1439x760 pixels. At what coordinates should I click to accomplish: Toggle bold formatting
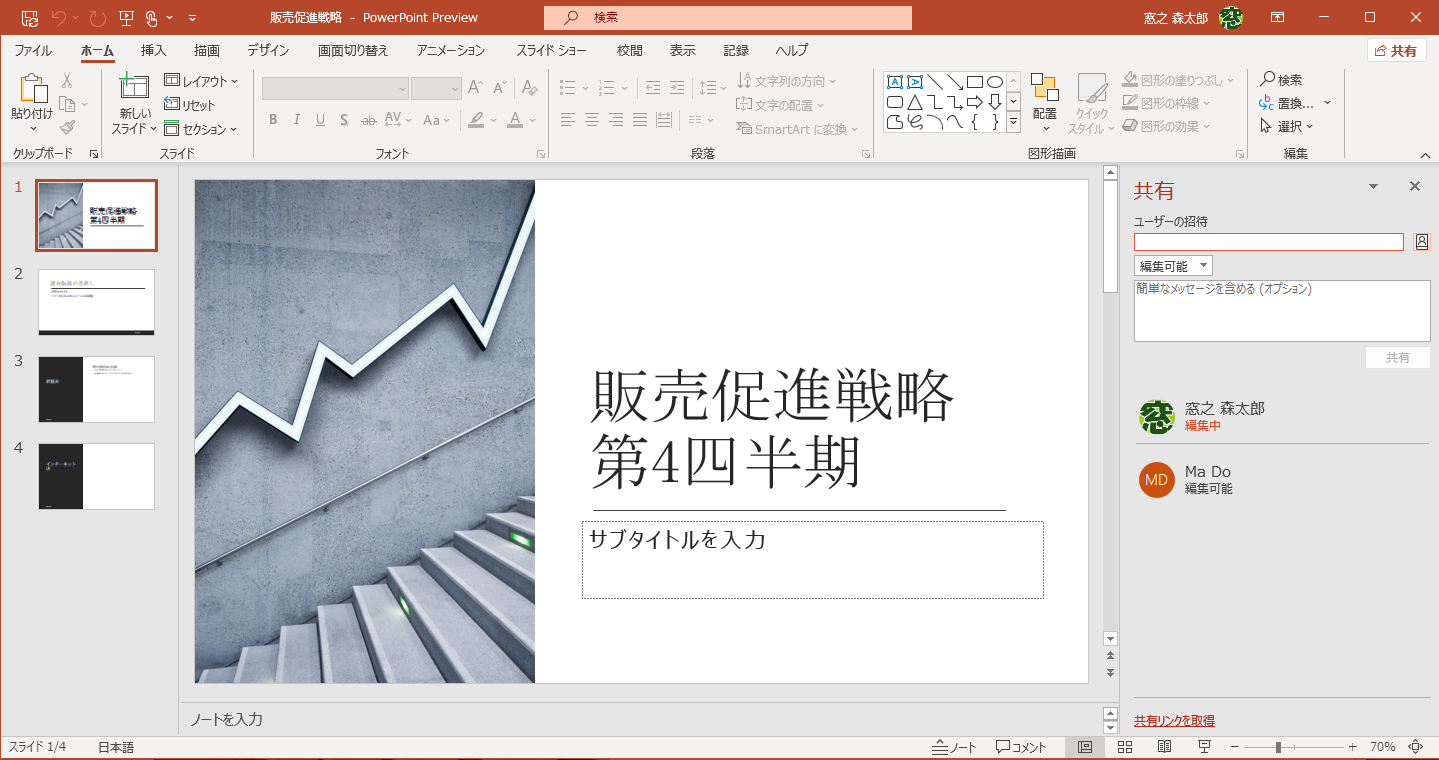point(272,119)
